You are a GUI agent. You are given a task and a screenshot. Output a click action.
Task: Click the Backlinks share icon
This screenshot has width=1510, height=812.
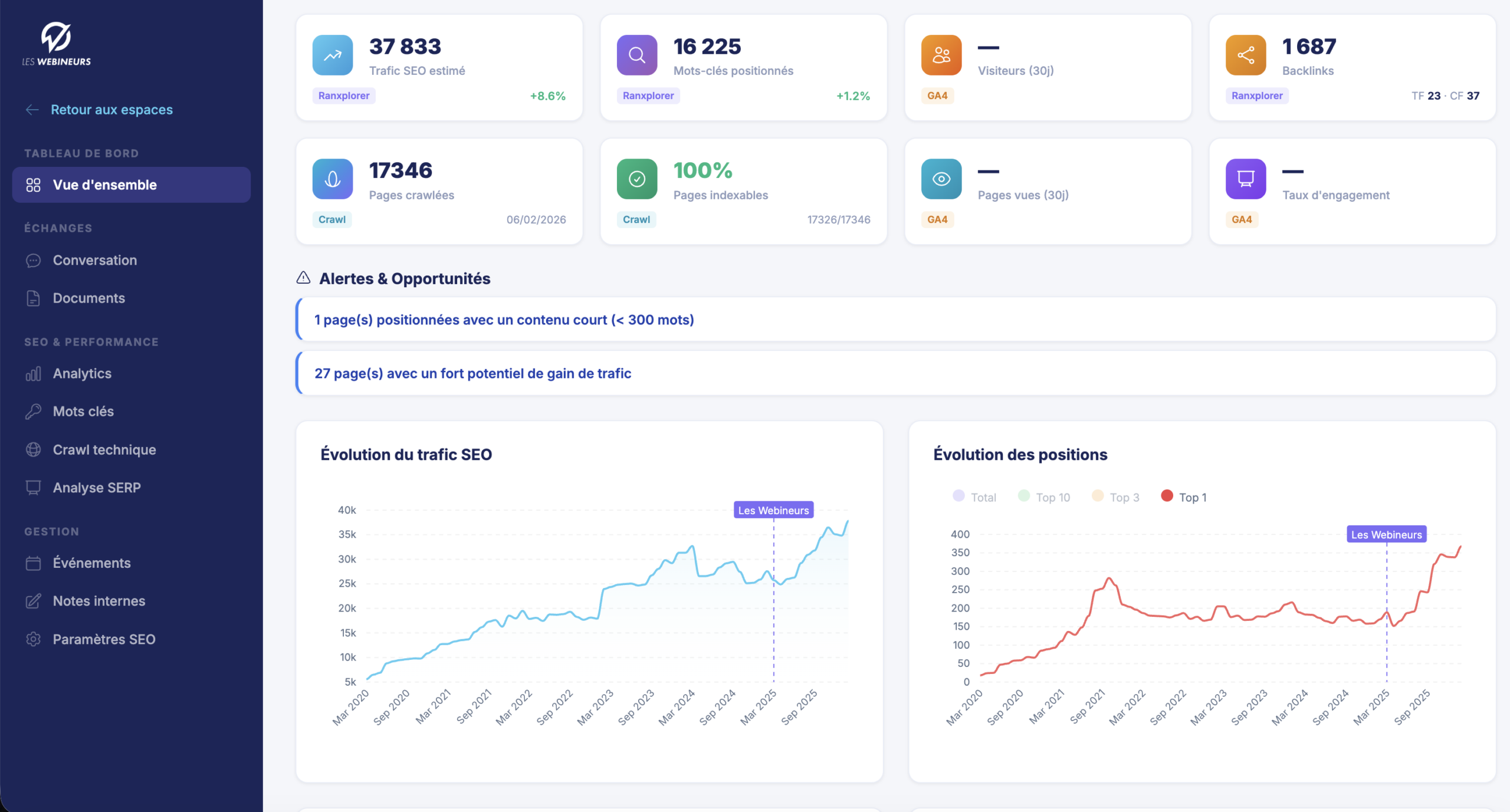click(1246, 55)
